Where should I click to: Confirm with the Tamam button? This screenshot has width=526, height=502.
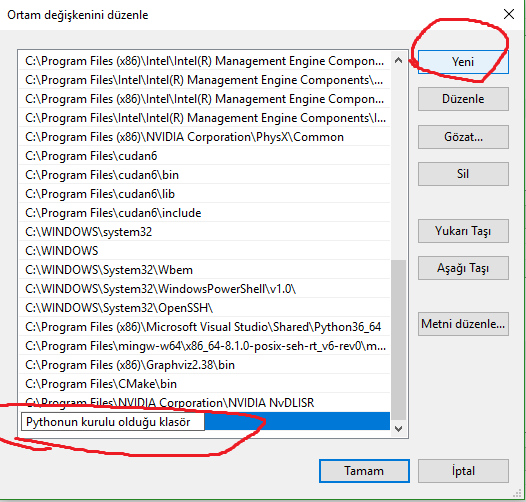pyautogui.click(x=364, y=471)
